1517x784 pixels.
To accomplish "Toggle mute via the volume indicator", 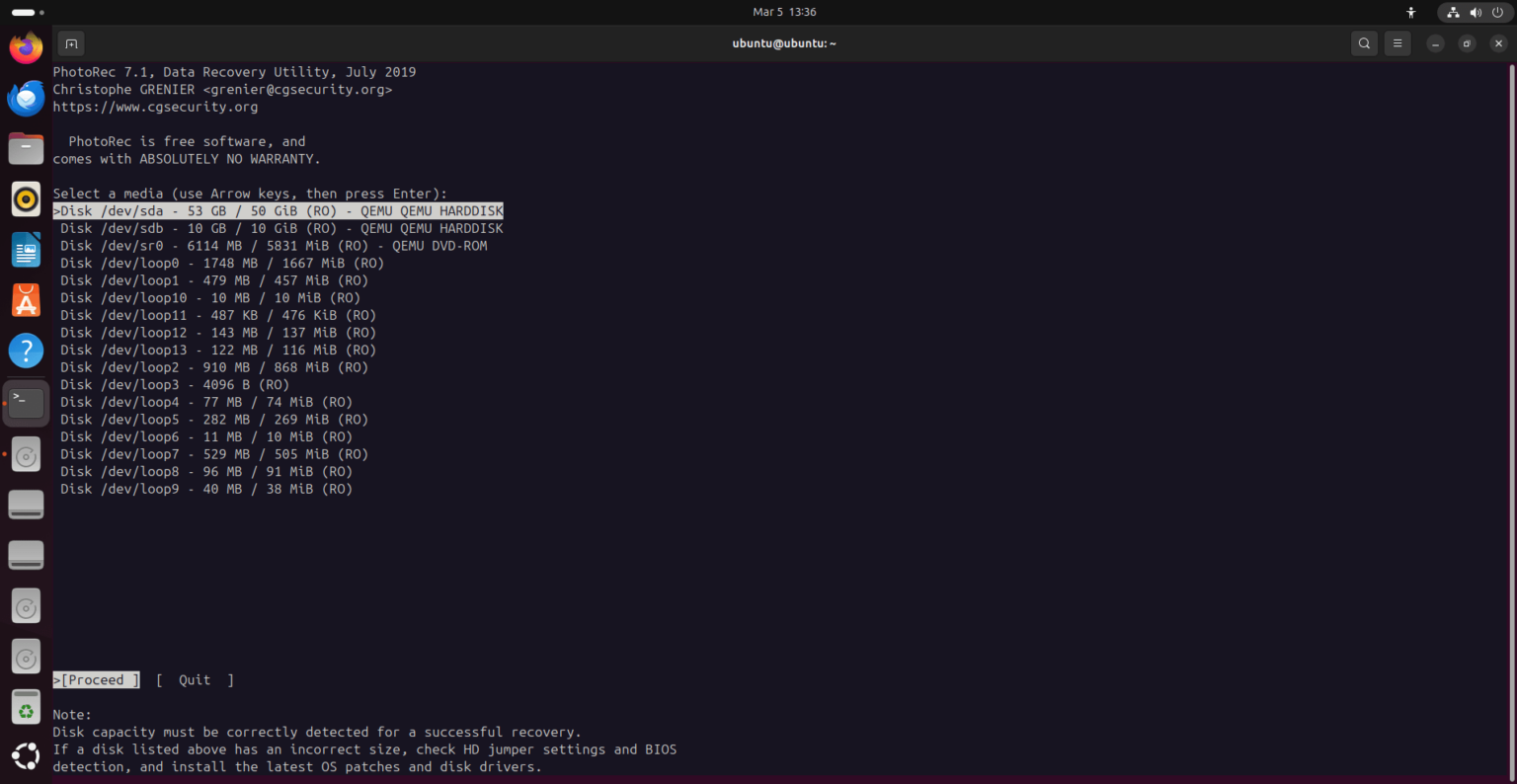I will tap(1476, 12).
